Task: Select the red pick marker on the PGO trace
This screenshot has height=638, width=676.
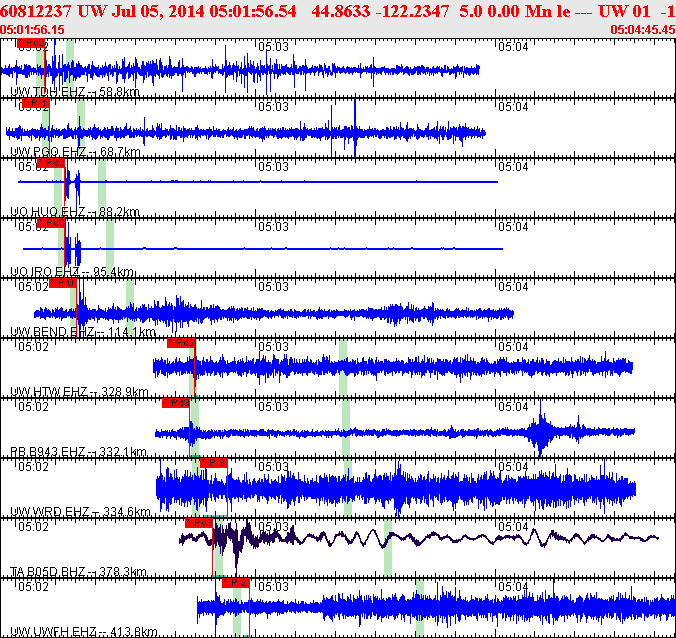Action: coord(36,103)
